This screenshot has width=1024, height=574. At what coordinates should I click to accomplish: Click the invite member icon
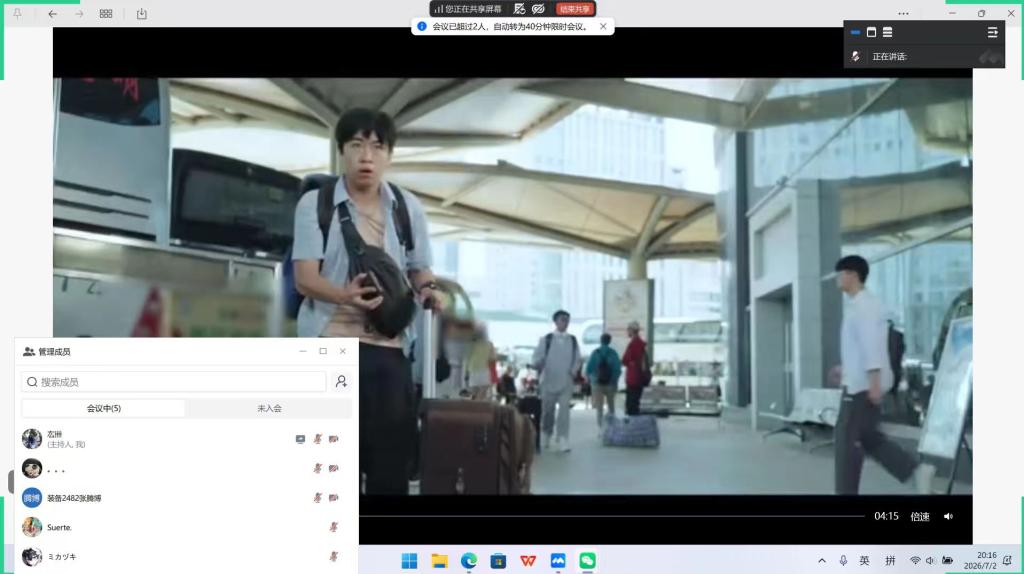click(x=341, y=381)
